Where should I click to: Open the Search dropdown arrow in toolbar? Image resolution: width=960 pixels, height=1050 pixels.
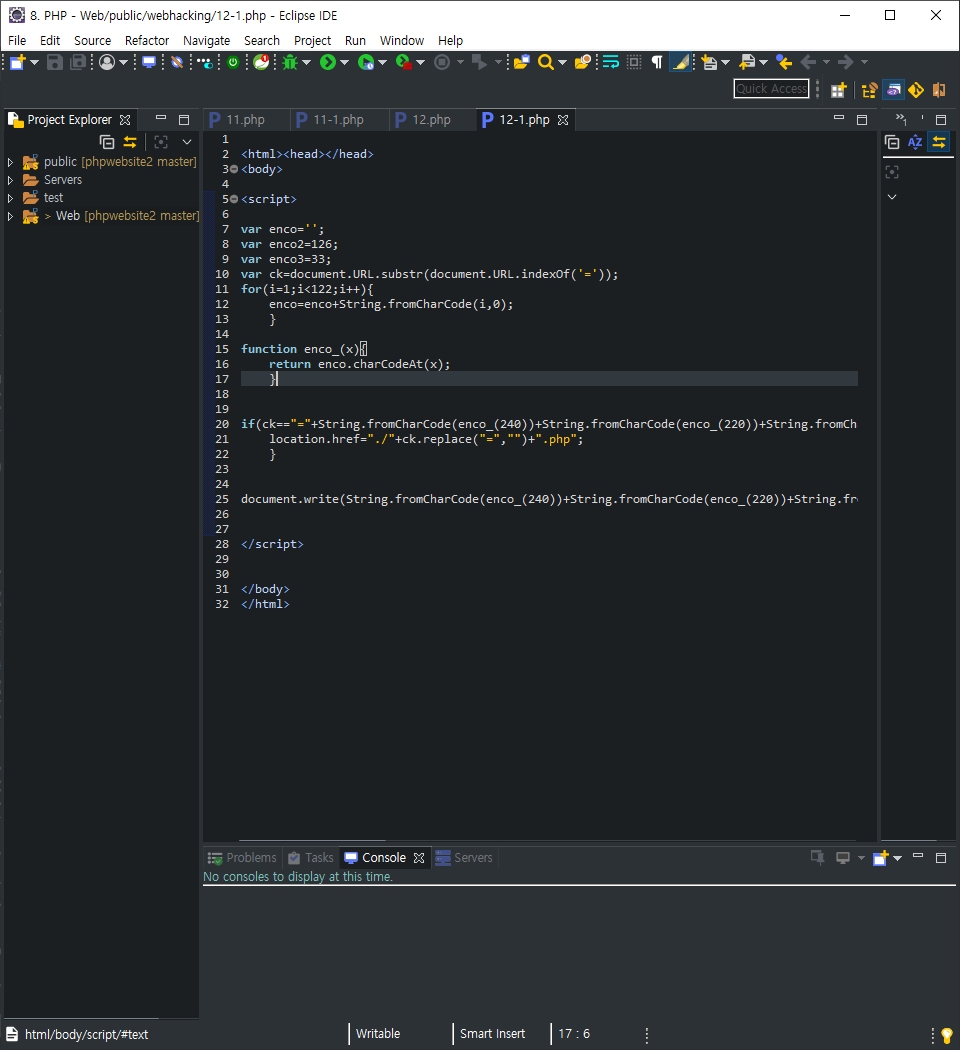point(562,62)
